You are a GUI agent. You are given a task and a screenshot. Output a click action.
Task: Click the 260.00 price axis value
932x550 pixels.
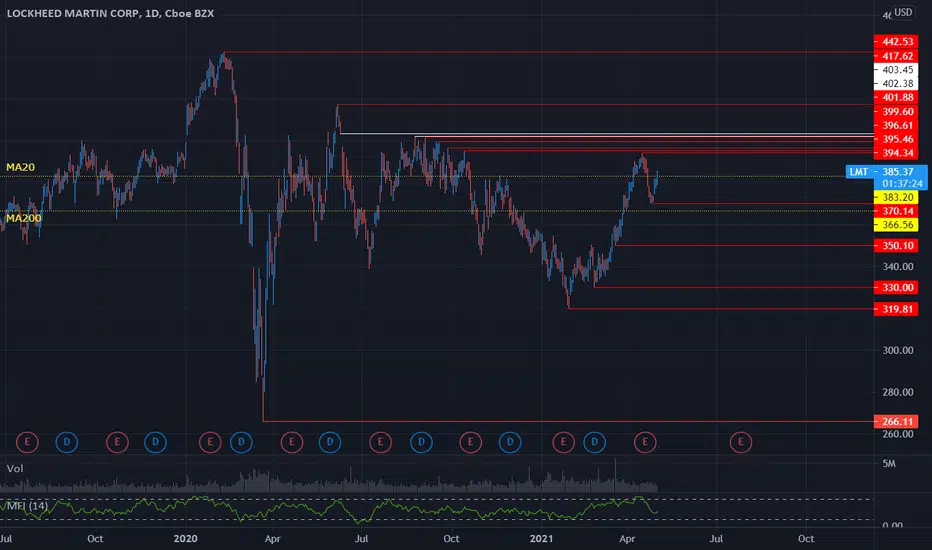pyautogui.click(x=898, y=434)
